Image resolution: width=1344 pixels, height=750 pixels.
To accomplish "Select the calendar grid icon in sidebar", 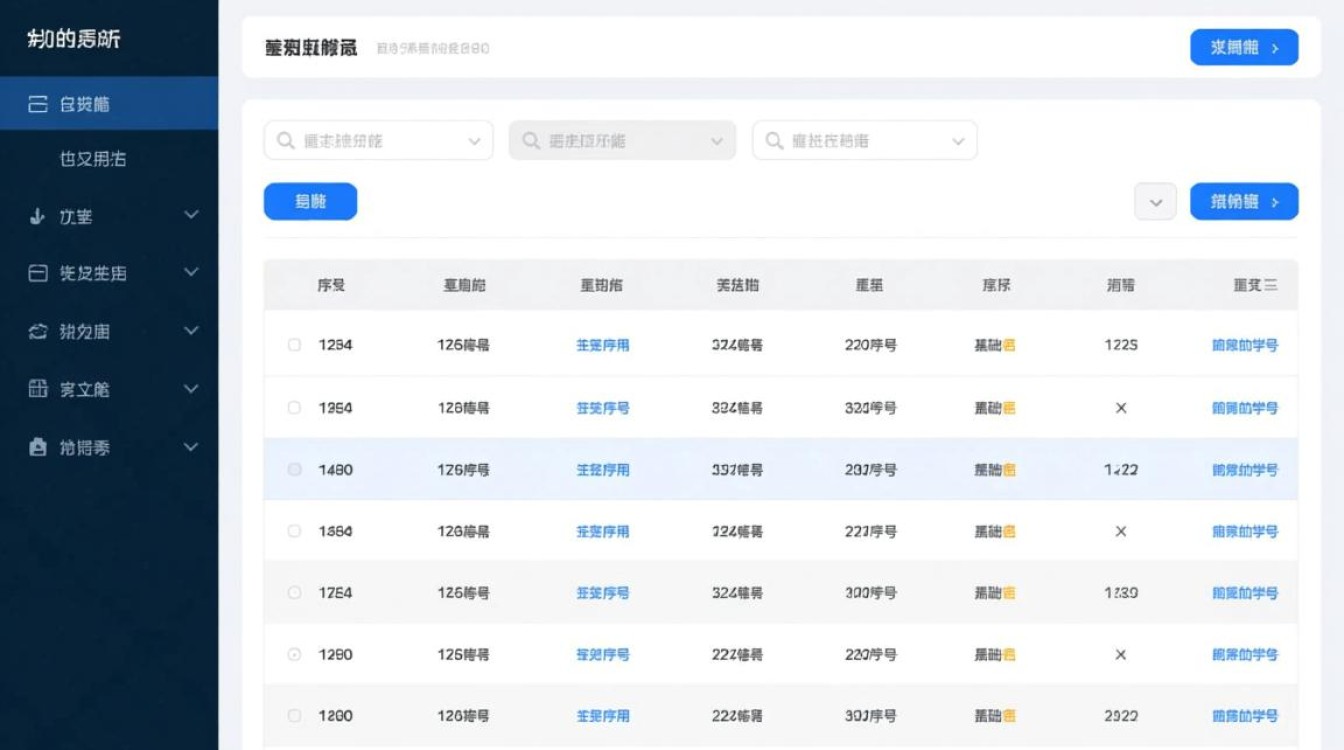I will pos(36,389).
